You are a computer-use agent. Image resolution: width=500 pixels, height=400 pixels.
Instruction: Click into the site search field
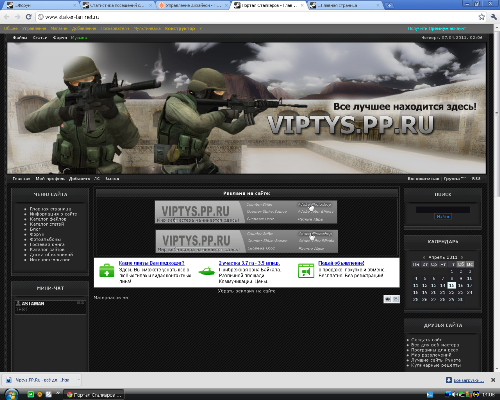tap(443, 210)
